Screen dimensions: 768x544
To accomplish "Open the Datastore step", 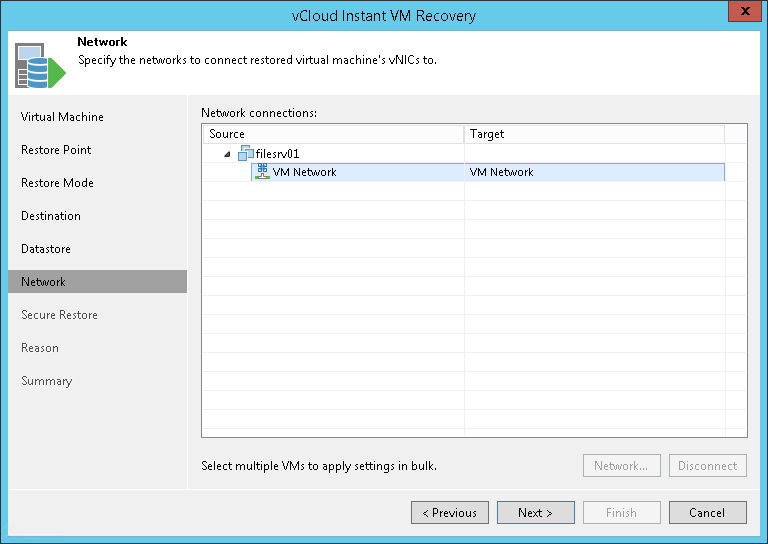I will 46,249.
